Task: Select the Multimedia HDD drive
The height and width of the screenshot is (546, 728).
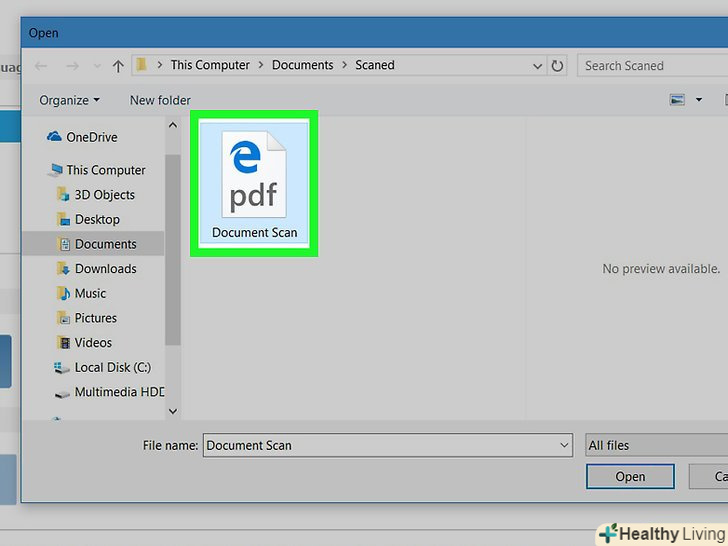Action: click(120, 392)
